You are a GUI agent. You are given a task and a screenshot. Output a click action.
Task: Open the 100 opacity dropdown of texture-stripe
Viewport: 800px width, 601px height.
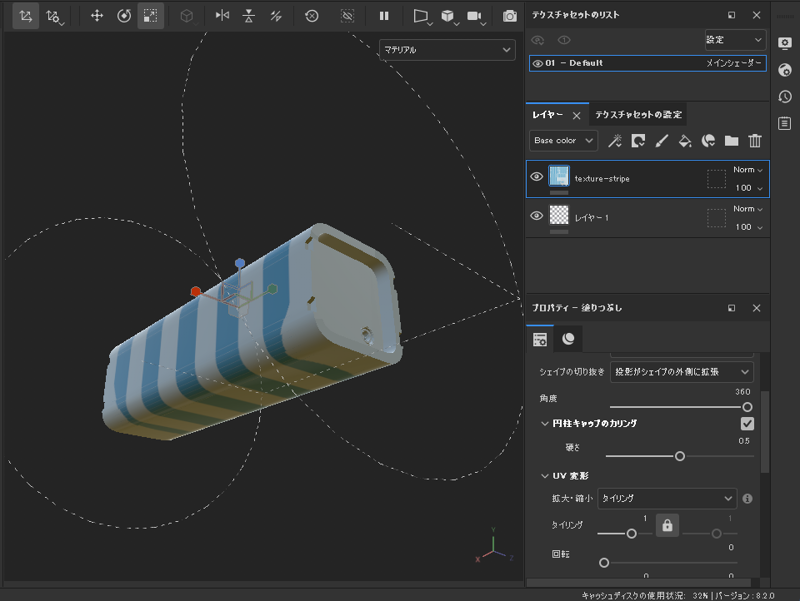749,188
